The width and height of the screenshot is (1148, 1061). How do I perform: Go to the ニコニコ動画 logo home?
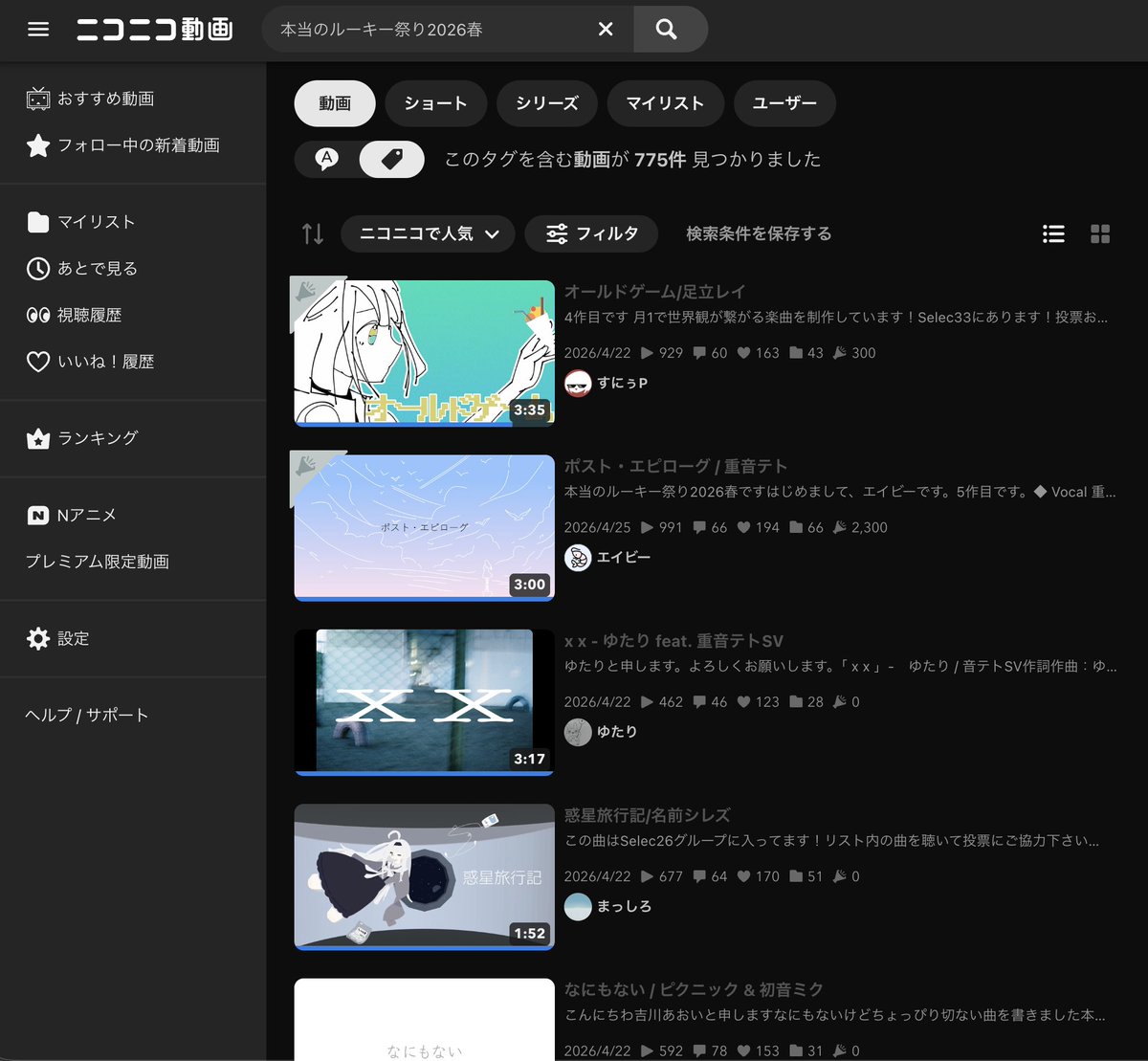(155, 30)
